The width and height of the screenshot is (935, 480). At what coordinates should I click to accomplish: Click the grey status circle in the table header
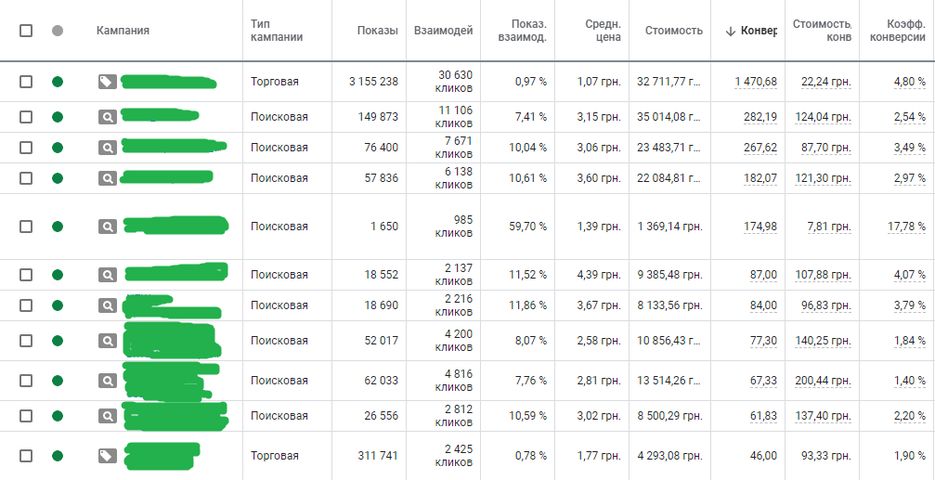click(x=57, y=30)
